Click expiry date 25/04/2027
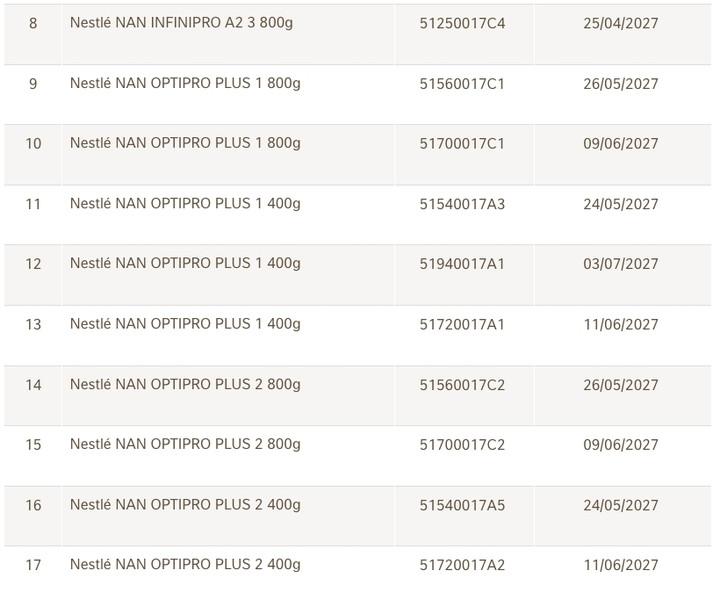Image resolution: width=720 pixels, height=601 pixels. pyautogui.click(x=620, y=23)
